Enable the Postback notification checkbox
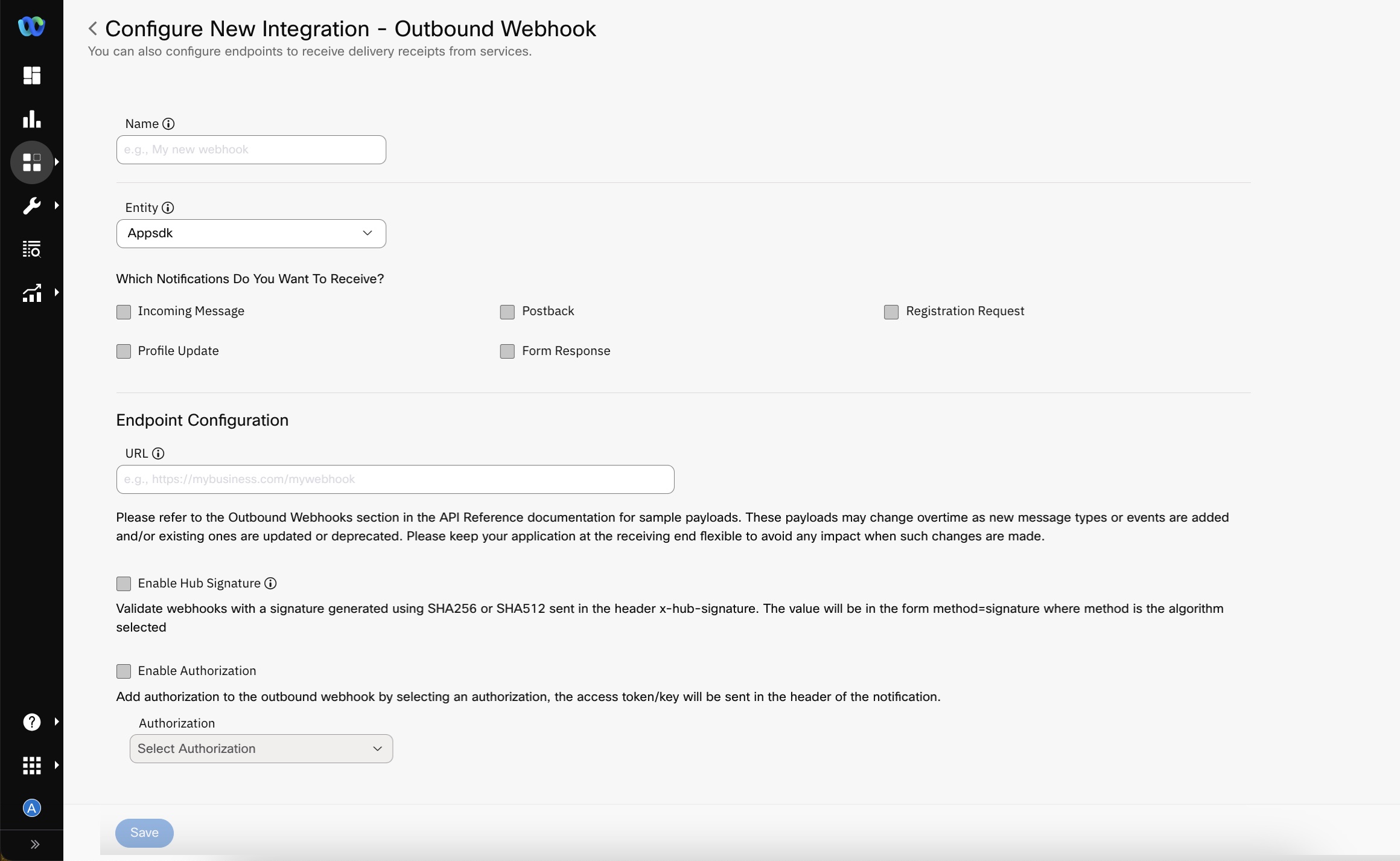The height and width of the screenshot is (861, 1400). pos(507,312)
